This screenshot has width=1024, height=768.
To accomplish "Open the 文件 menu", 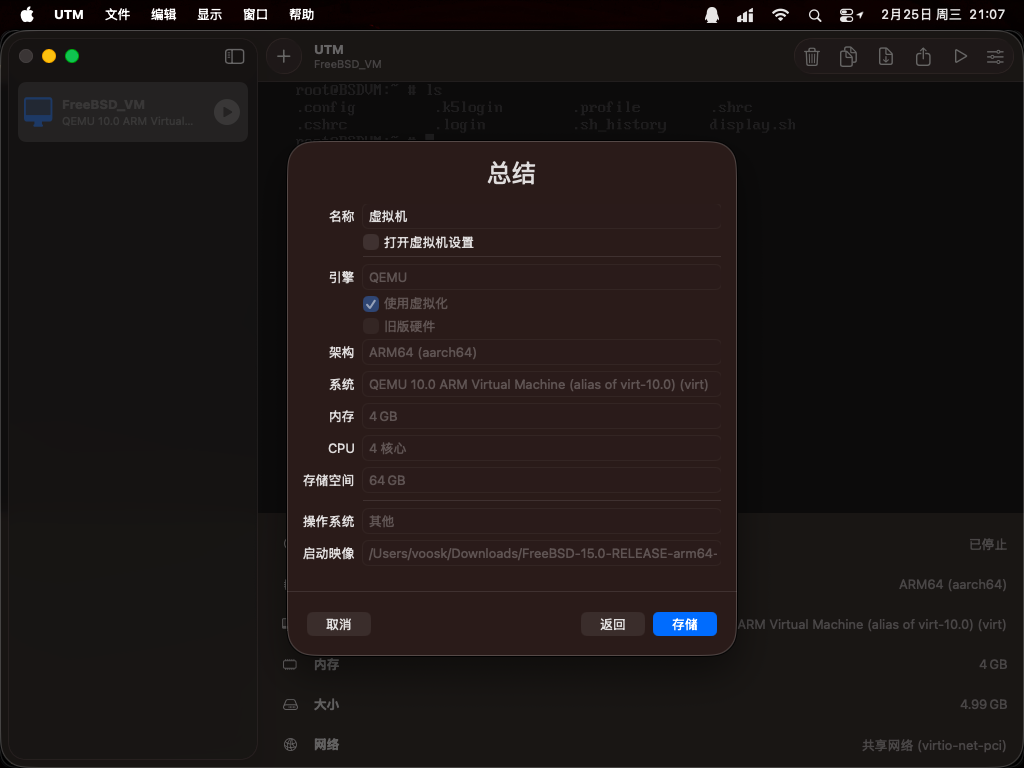I will coord(118,14).
